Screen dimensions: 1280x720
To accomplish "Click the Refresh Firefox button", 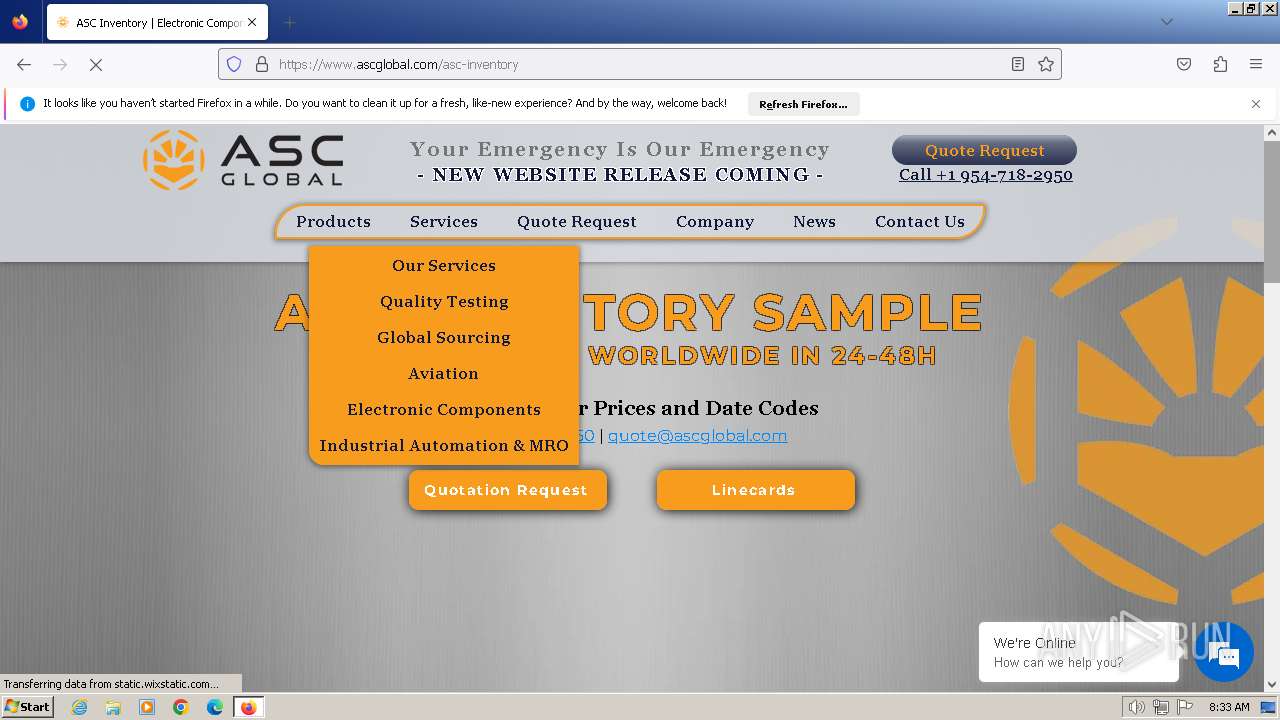I will click(803, 104).
